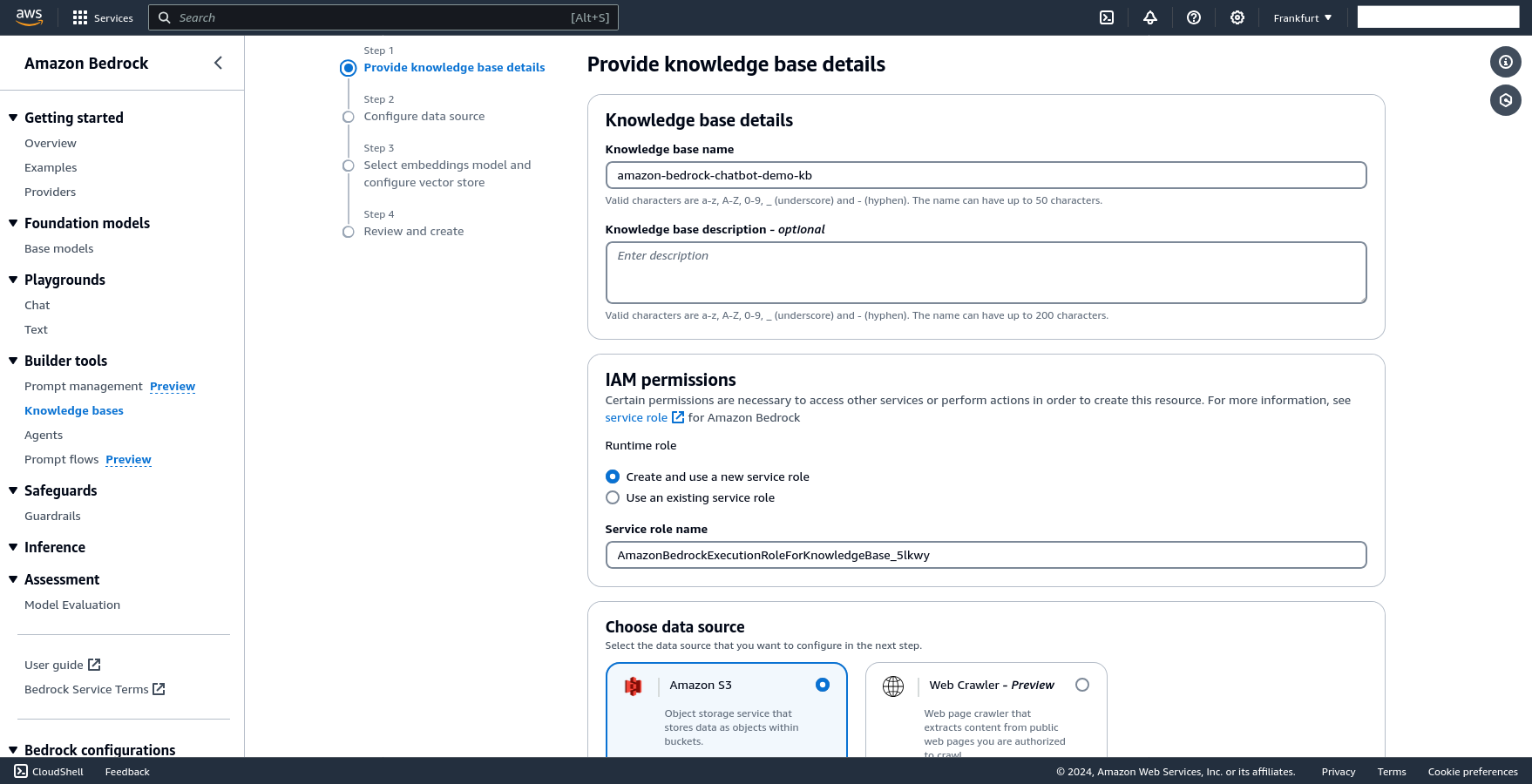Open the help question mark icon
Screen dimensions: 1532x784
point(1194,17)
